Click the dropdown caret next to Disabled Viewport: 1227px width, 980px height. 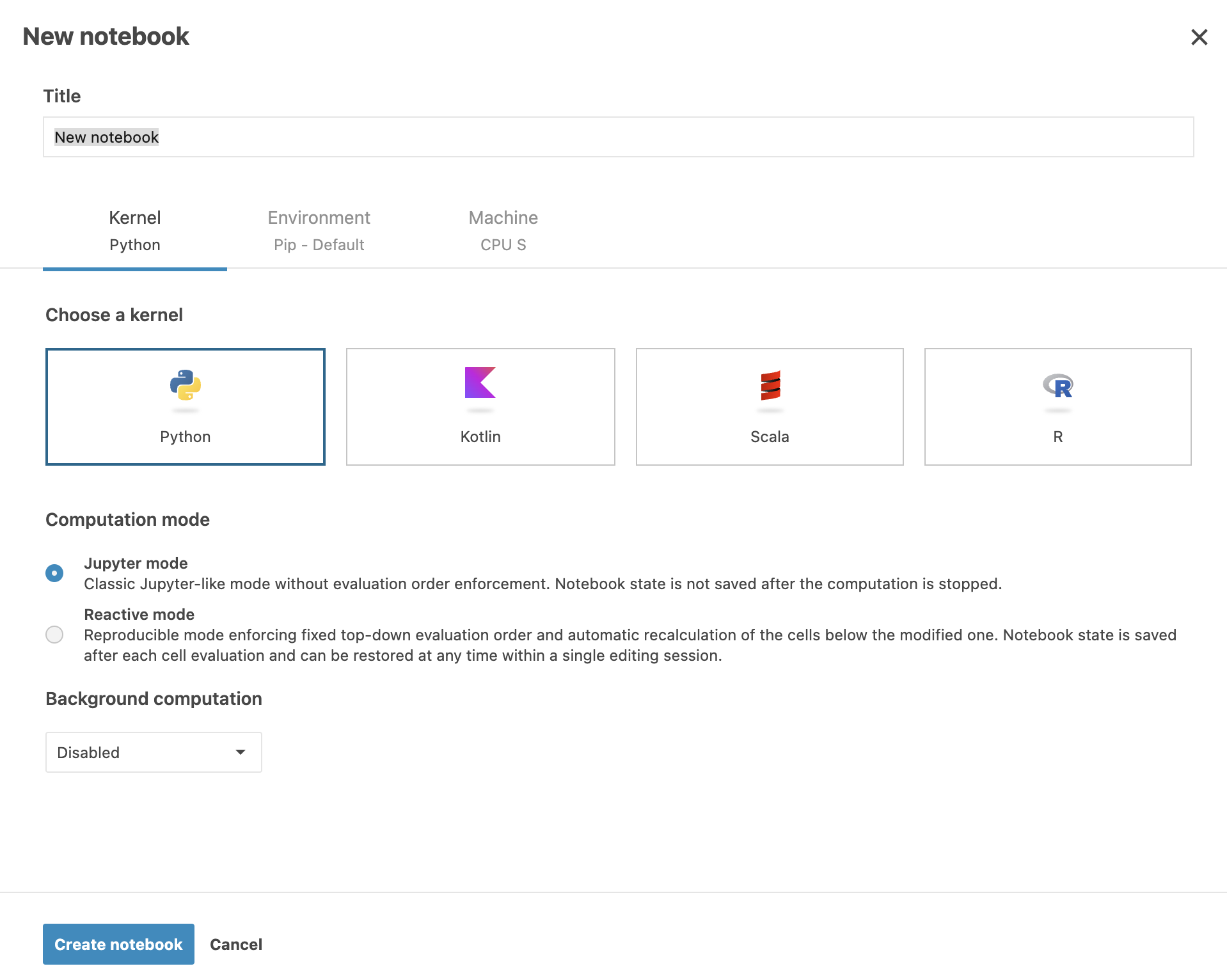coord(241,752)
